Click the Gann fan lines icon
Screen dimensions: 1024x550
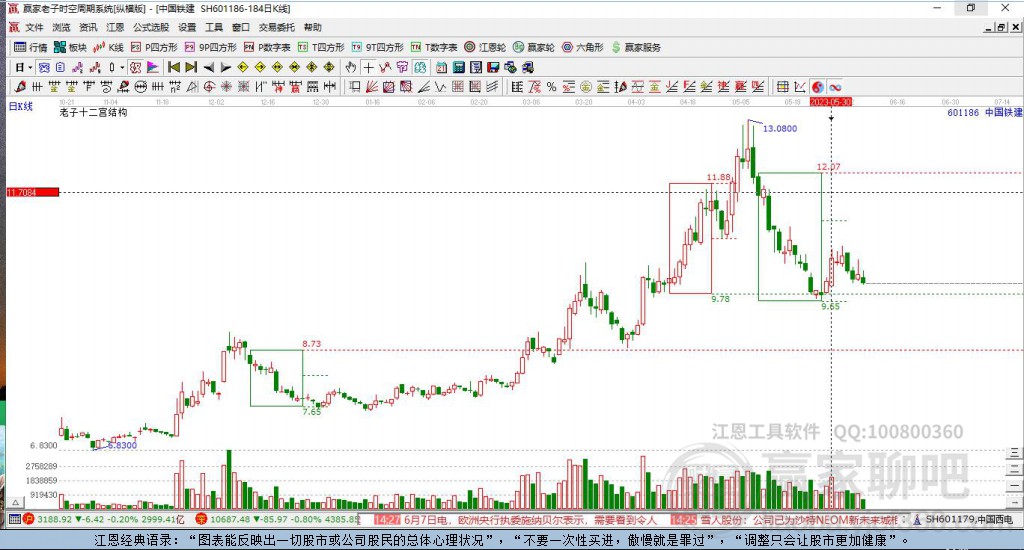pyautogui.click(x=371, y=86)
